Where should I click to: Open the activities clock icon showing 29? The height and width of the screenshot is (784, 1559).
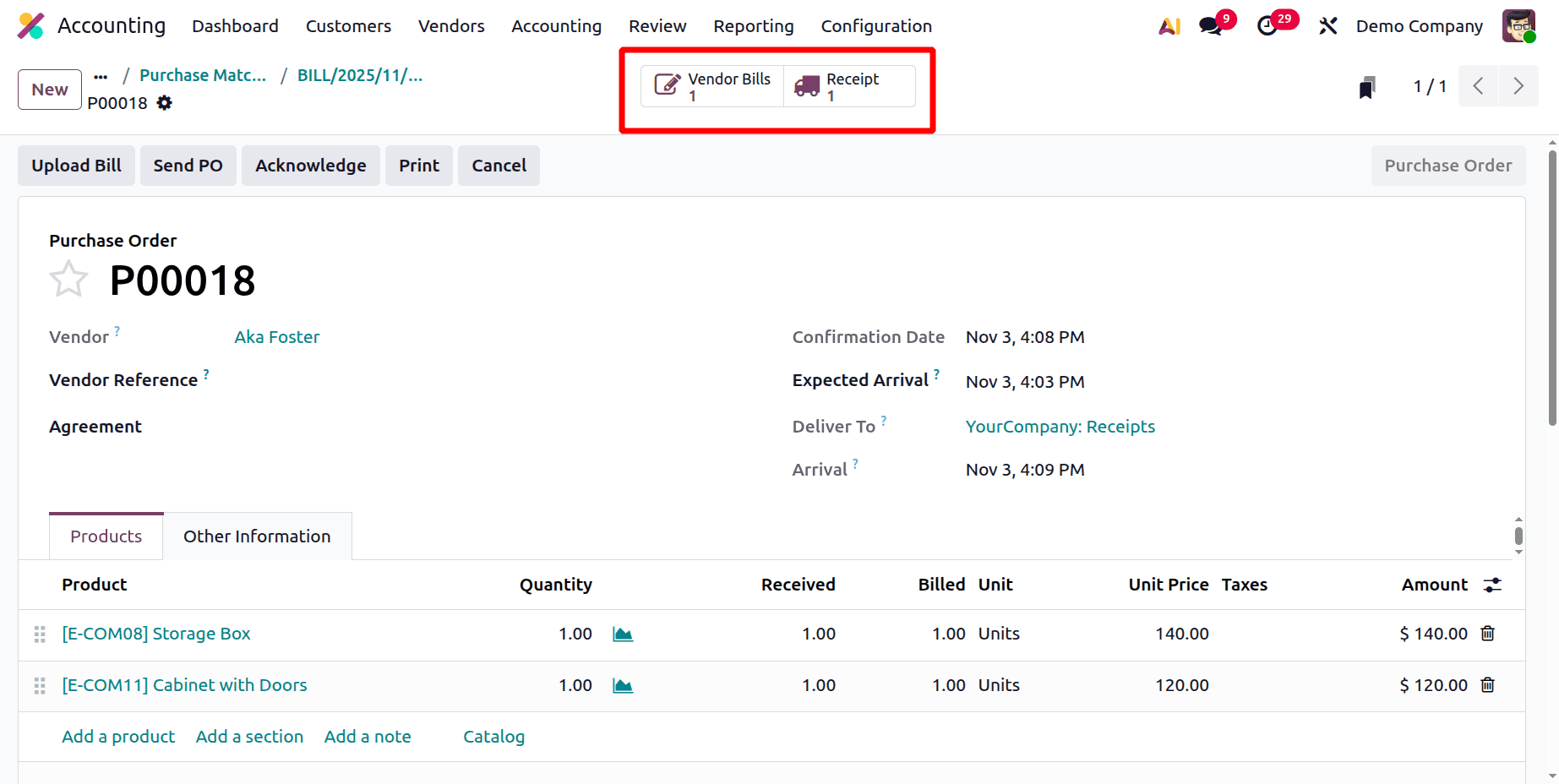[x=1267, y=25]
